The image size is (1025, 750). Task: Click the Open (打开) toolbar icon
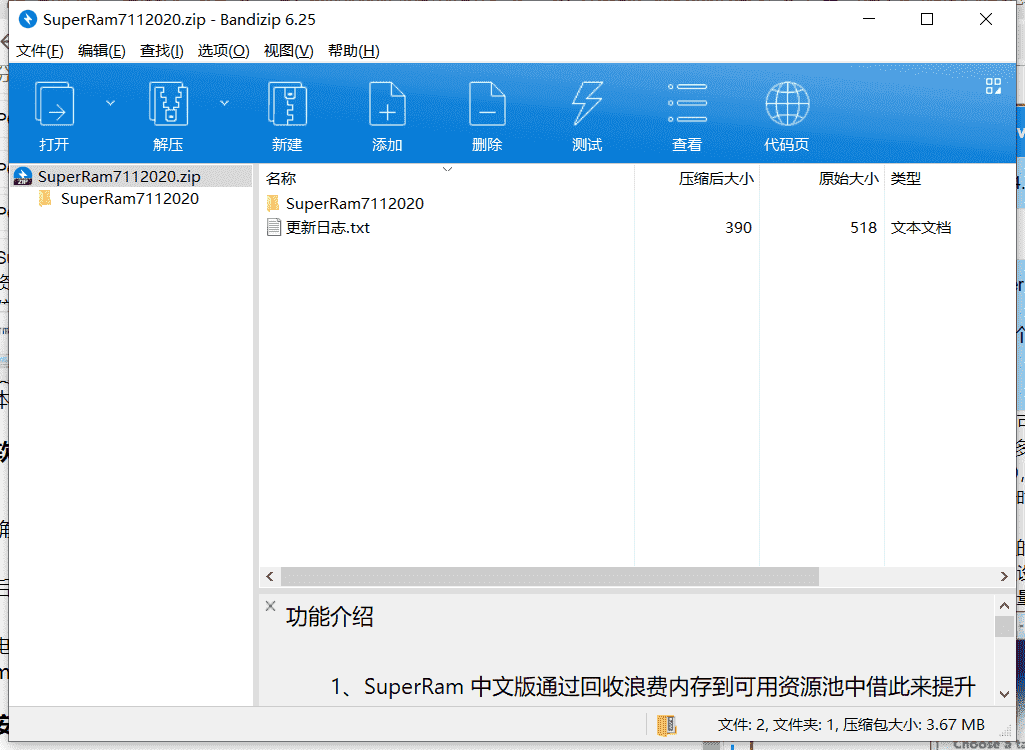click(54, 103)
